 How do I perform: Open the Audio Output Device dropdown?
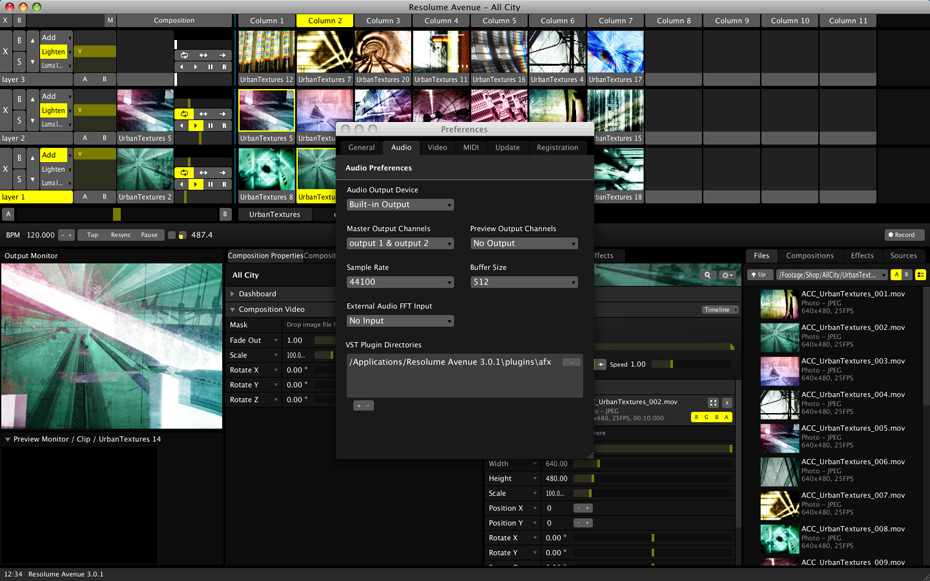pyautogui.click(x=400, y=205)
